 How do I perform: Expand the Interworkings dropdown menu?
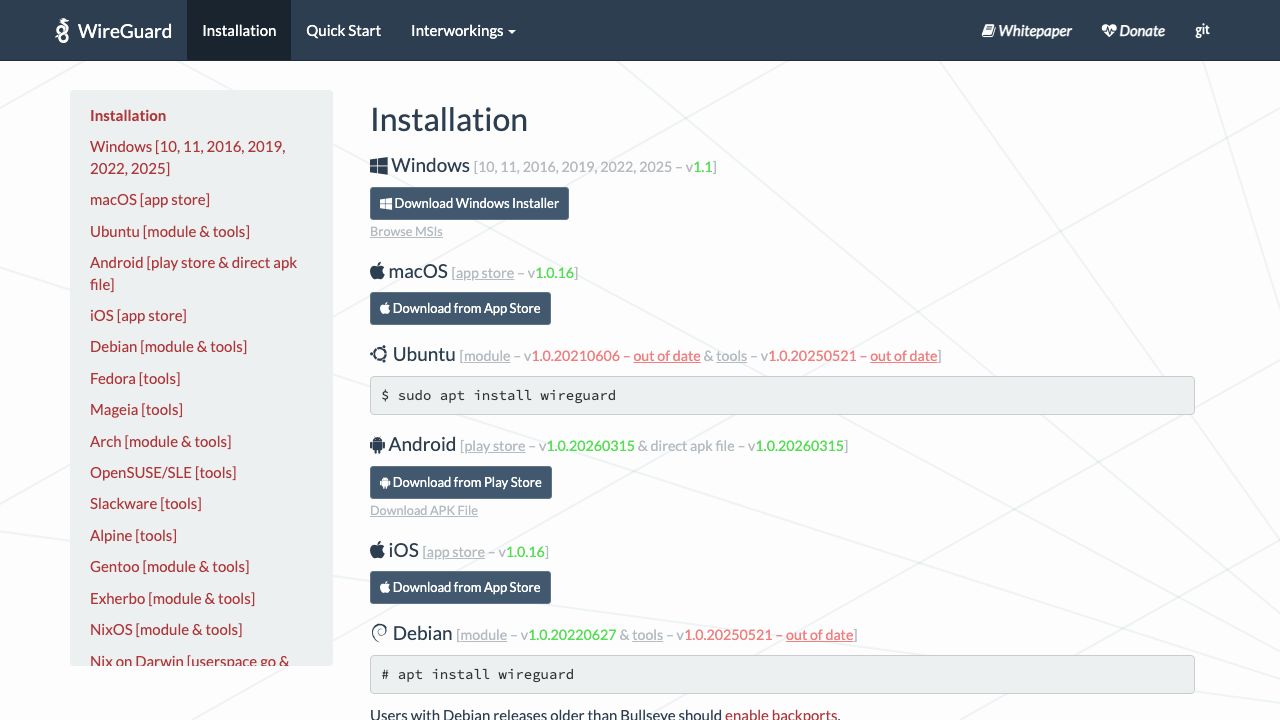463,31
